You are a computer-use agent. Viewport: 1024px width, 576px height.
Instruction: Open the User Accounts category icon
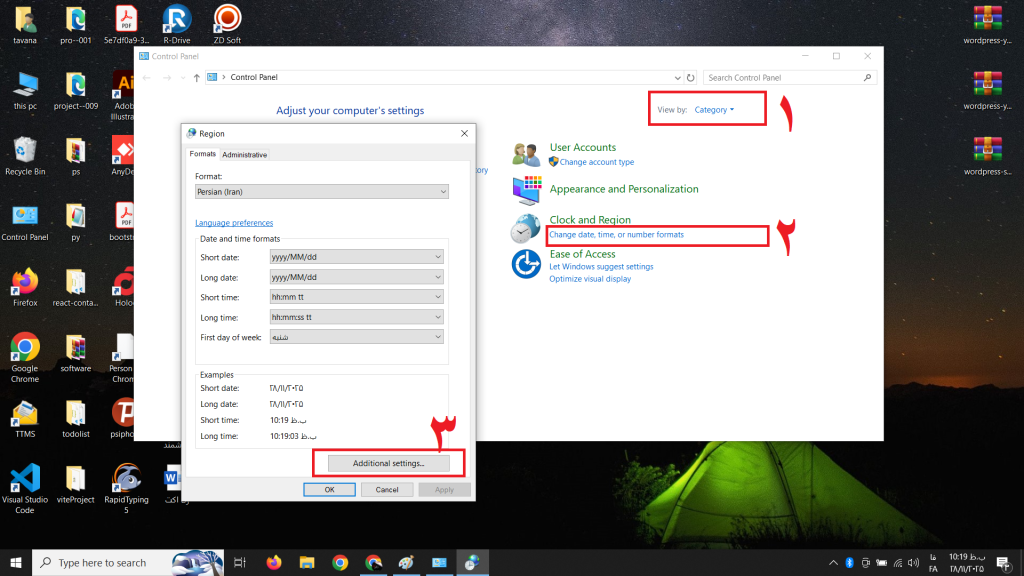(526, 154)
